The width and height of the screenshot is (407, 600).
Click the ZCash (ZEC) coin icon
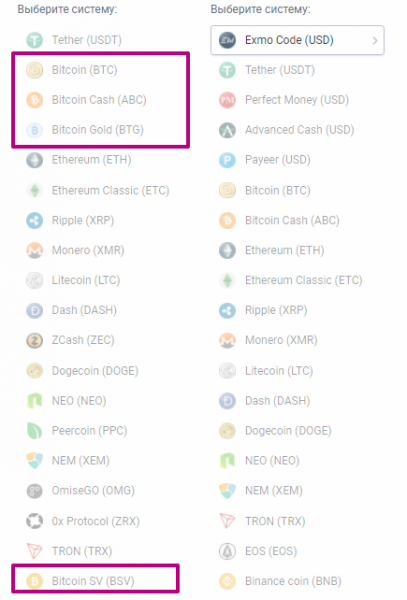tap(34, 340)
